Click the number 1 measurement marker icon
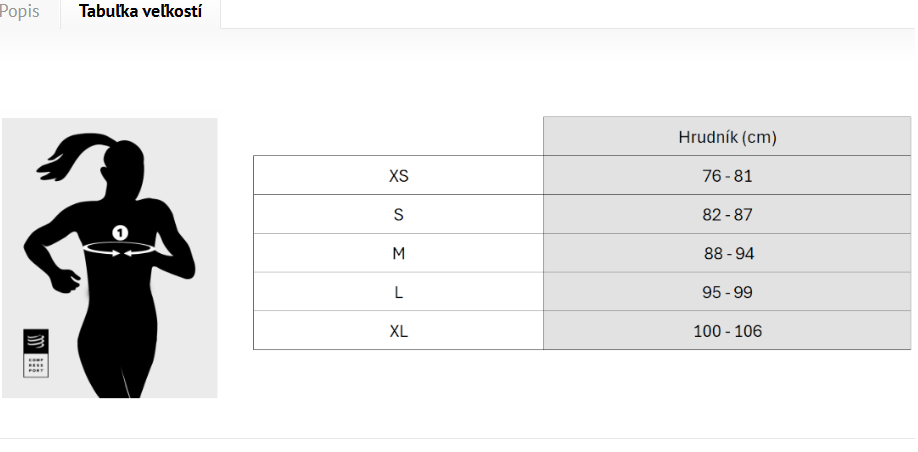 (120, 233)
